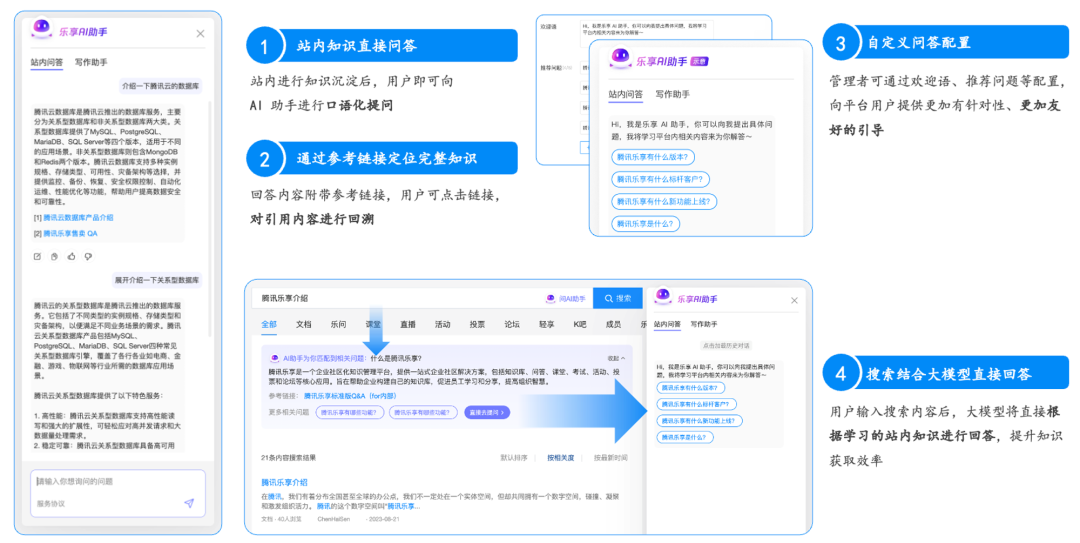
Task: Click the paper-plane send icon
Action: coord(189,504)
